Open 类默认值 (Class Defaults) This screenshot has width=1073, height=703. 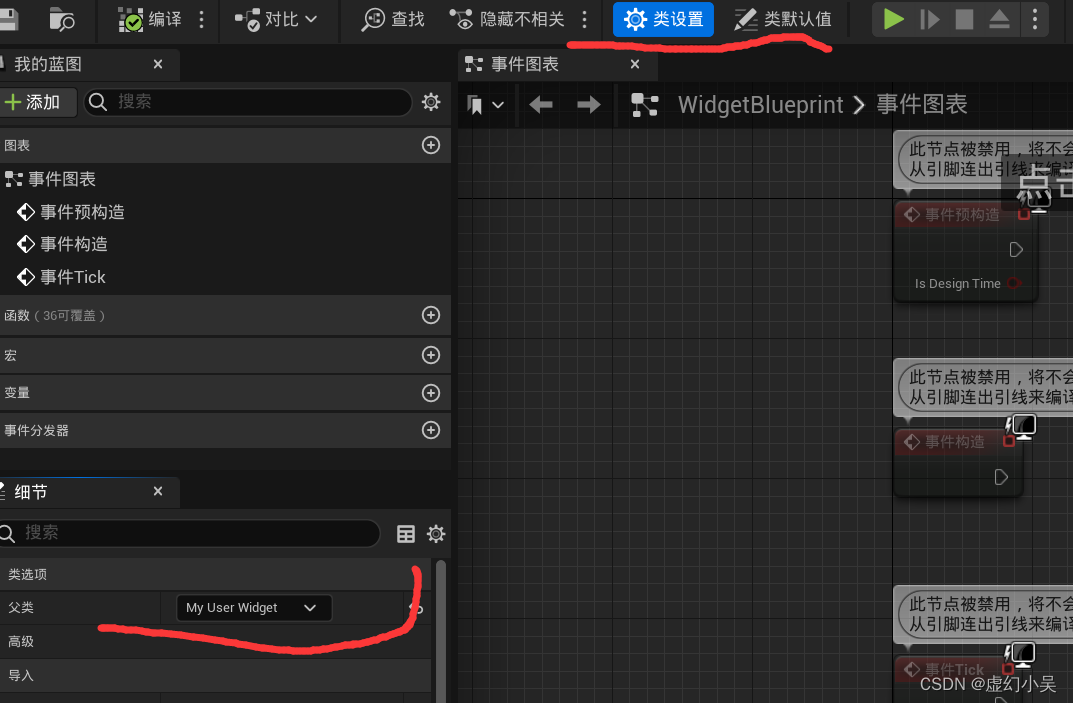coord(784,20)
